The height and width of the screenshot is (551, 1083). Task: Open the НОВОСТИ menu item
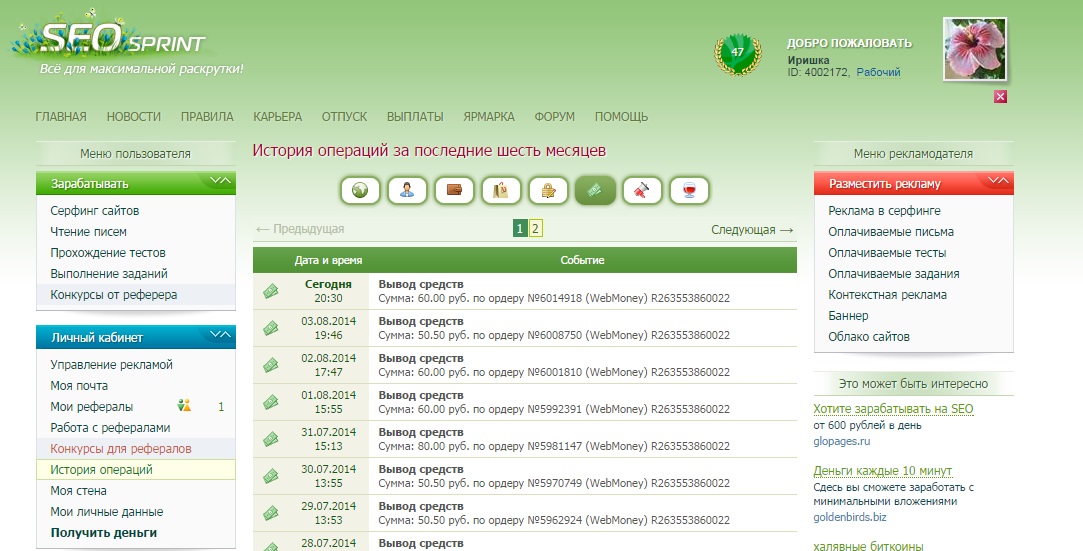[133, 117]
